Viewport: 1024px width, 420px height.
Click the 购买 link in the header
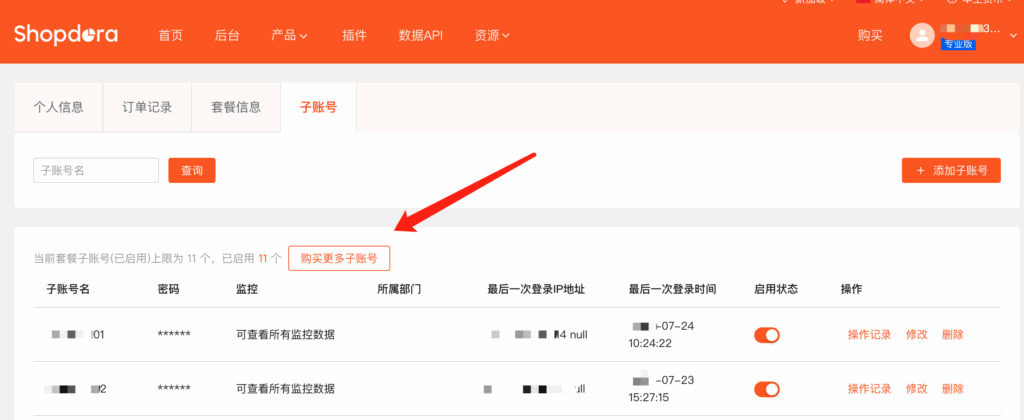coord(870,35)
